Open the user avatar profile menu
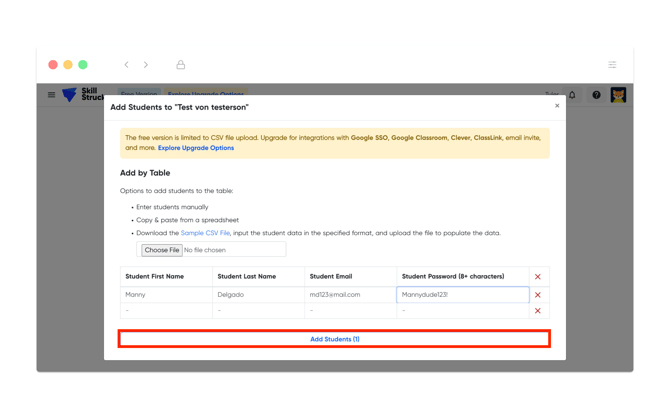Image resolution: width=670 pixels, height=418 pixels. (618, 95)
